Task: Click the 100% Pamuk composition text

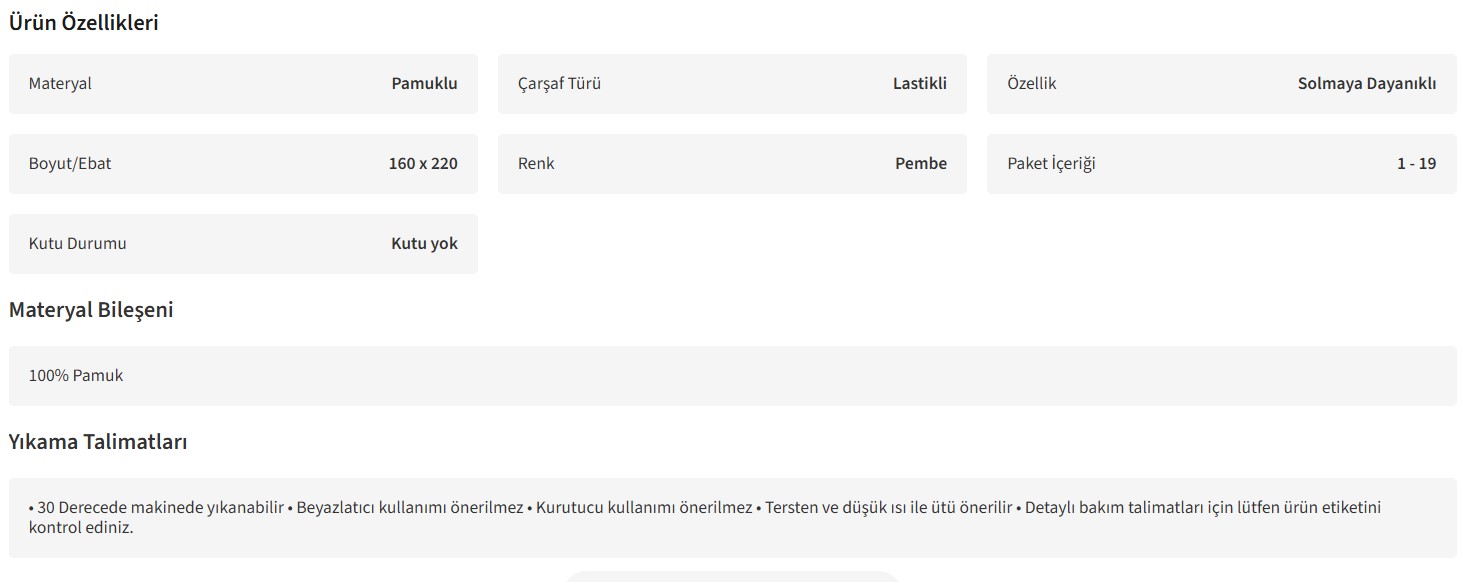Action: tap(76, 376)
